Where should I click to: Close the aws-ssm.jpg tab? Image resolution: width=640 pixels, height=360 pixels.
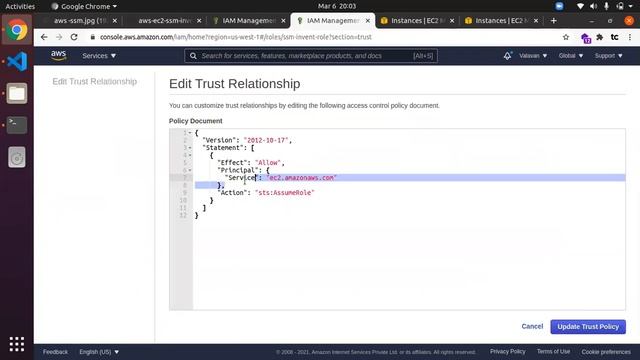coord(115,20)
